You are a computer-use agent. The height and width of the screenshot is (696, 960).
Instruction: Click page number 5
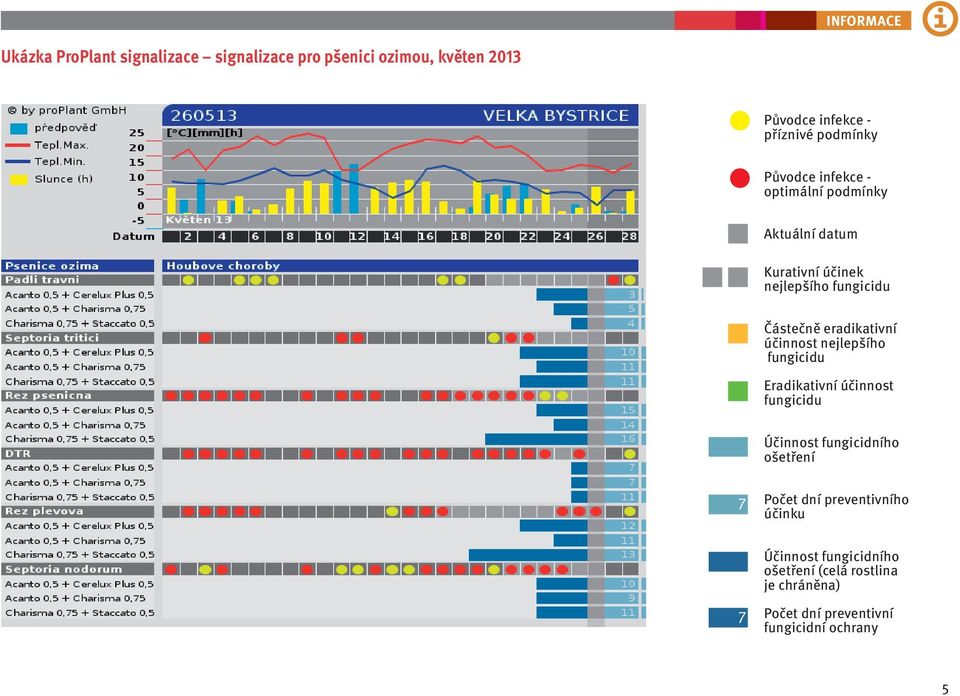[x=945, y=689]
